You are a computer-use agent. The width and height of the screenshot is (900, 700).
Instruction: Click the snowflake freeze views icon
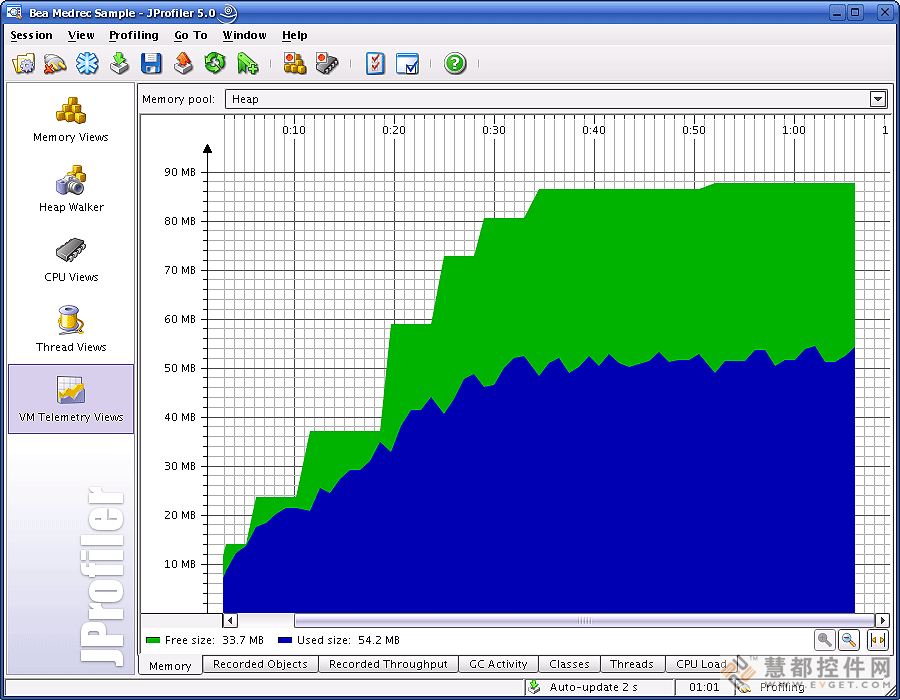88,64
